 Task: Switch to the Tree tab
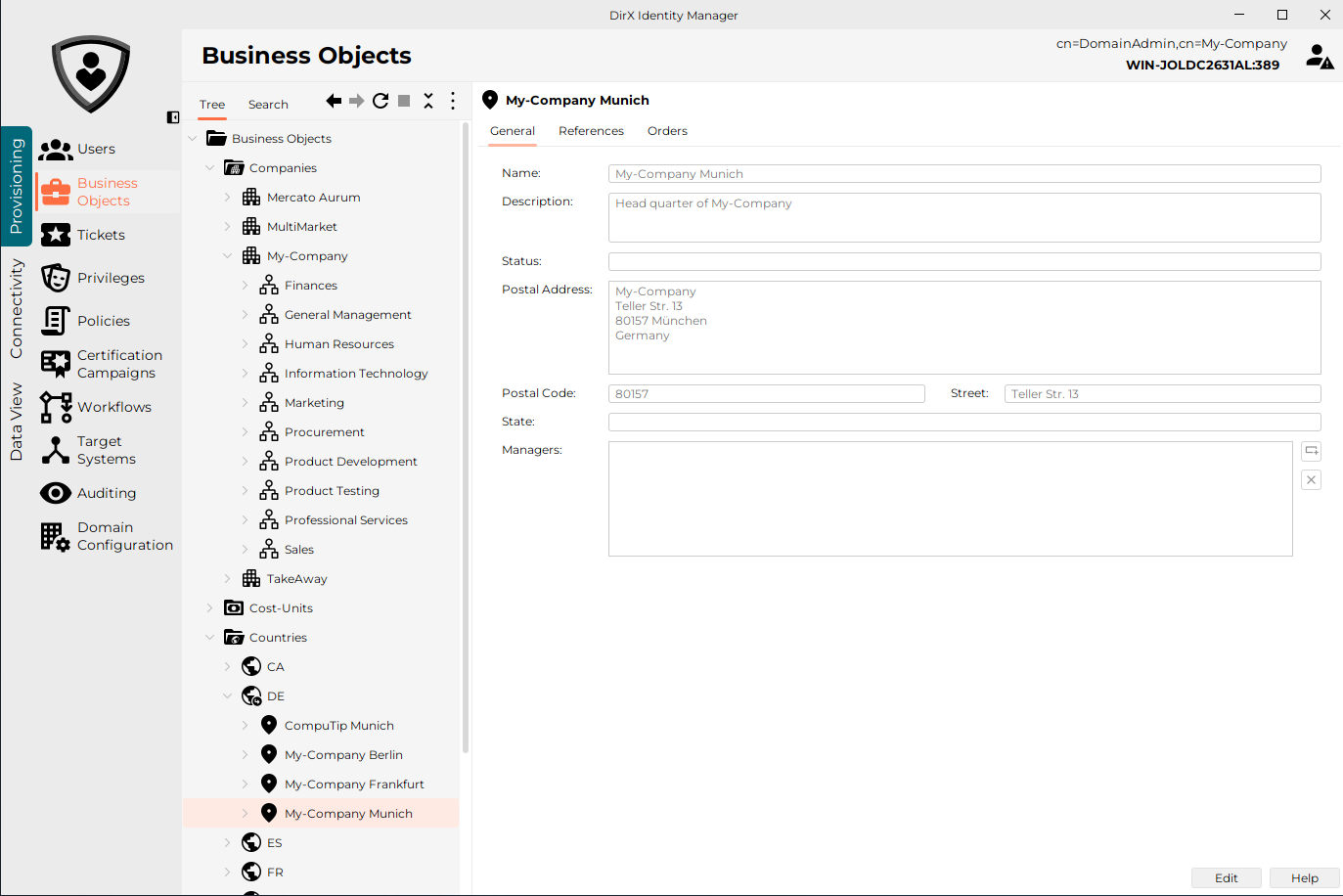(x=212, y=105)
